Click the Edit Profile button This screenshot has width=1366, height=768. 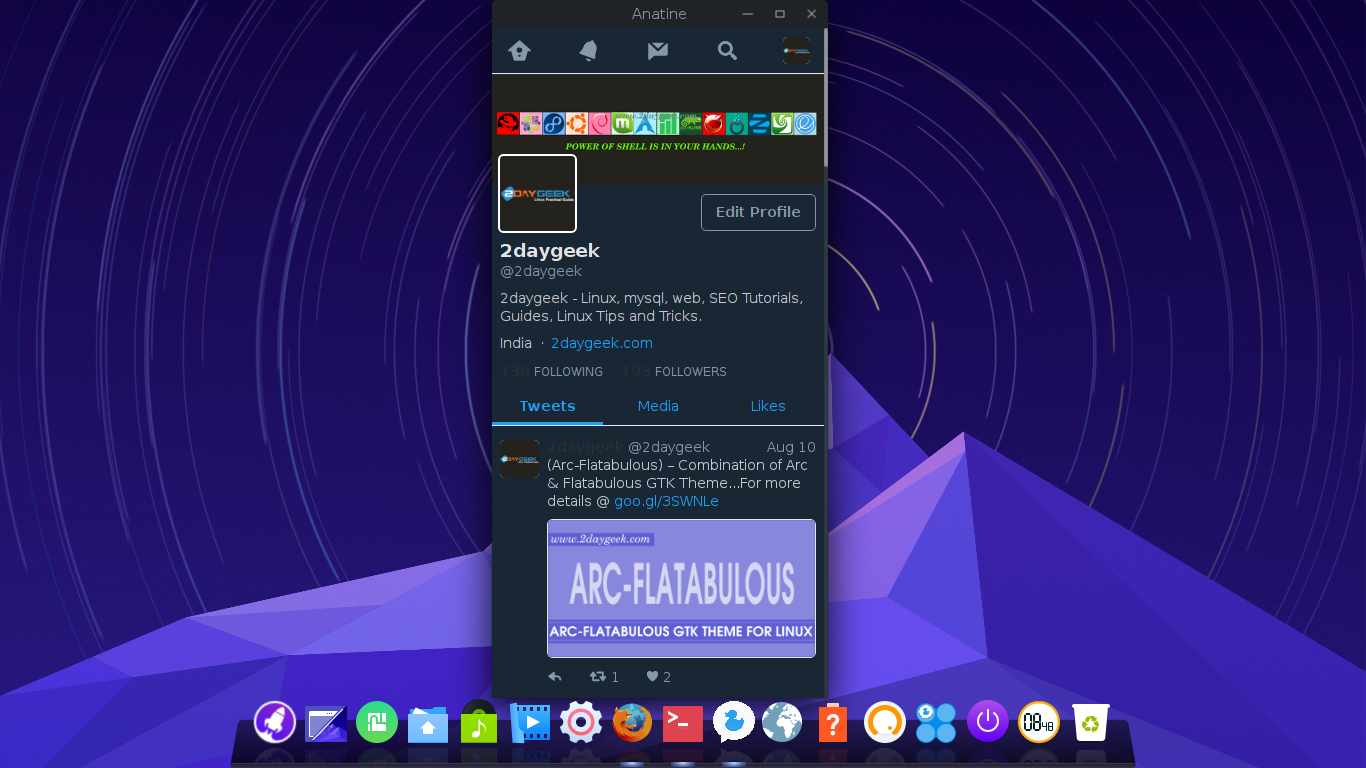pyautogui.click(x=758, y=212)
